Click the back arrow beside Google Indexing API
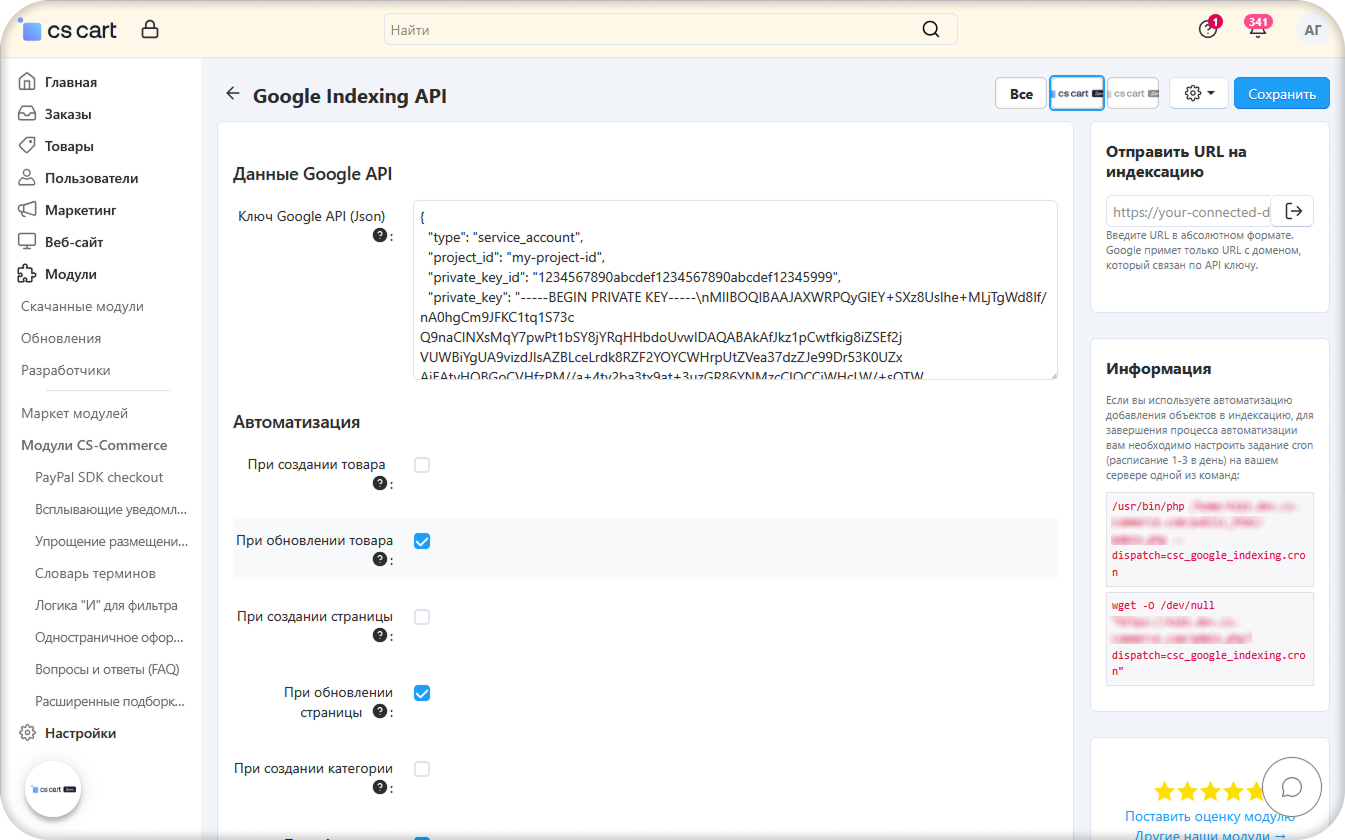 point(233,94)
